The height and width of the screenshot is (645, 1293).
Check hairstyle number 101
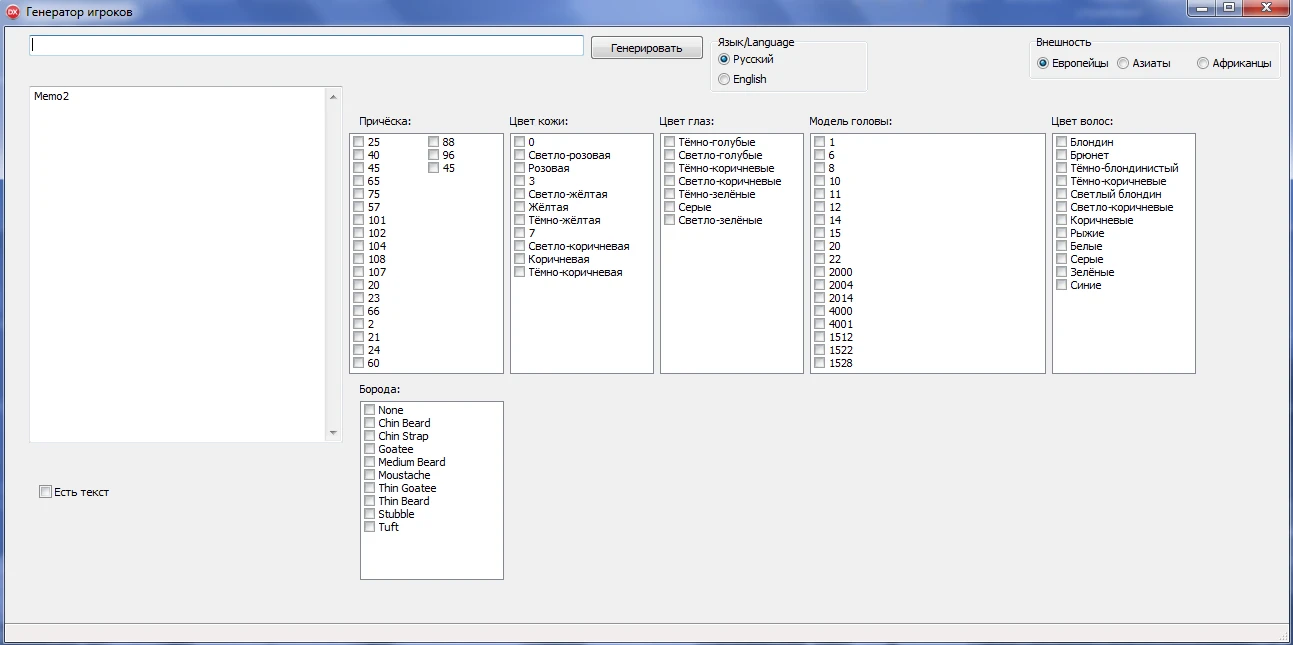pyautogui.click(x=359, y=221)
